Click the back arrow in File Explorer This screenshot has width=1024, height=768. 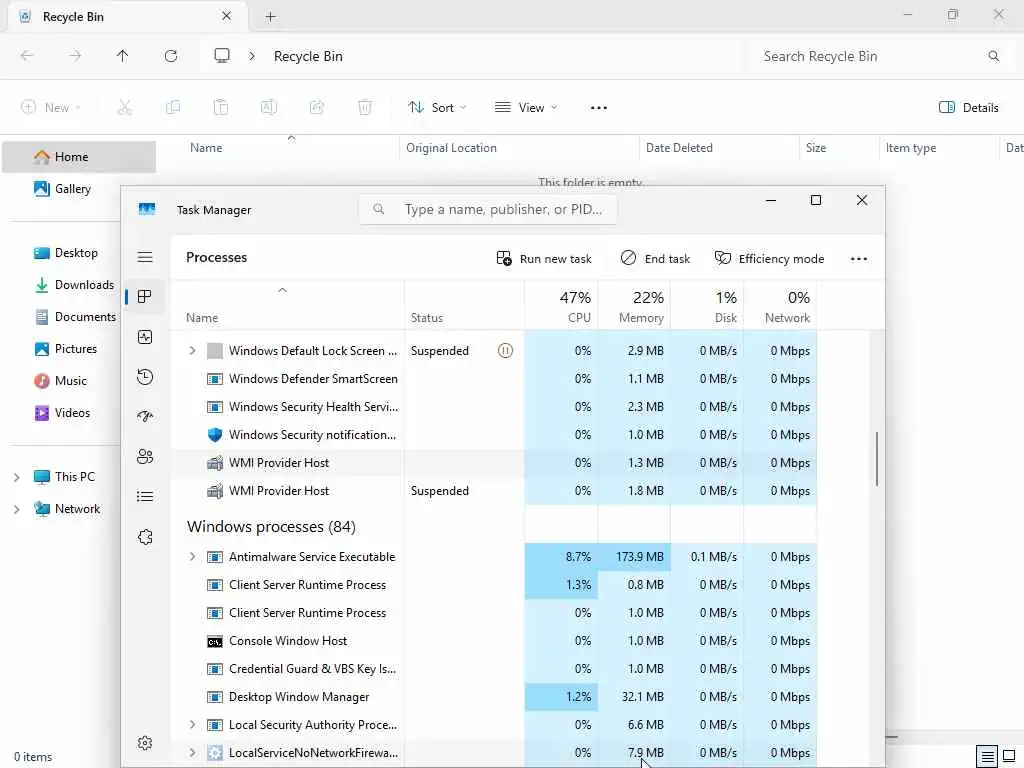pos(27,56)
